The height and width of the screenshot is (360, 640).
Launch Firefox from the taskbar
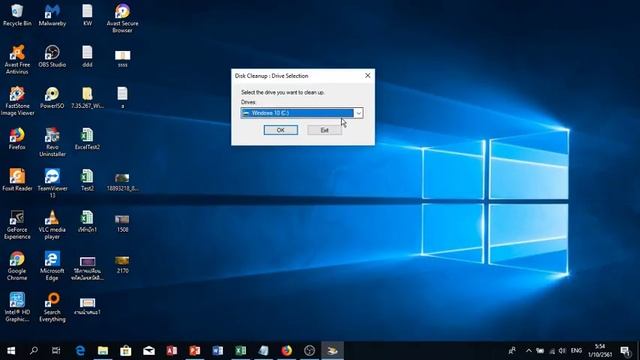click(x=287, y=351)
